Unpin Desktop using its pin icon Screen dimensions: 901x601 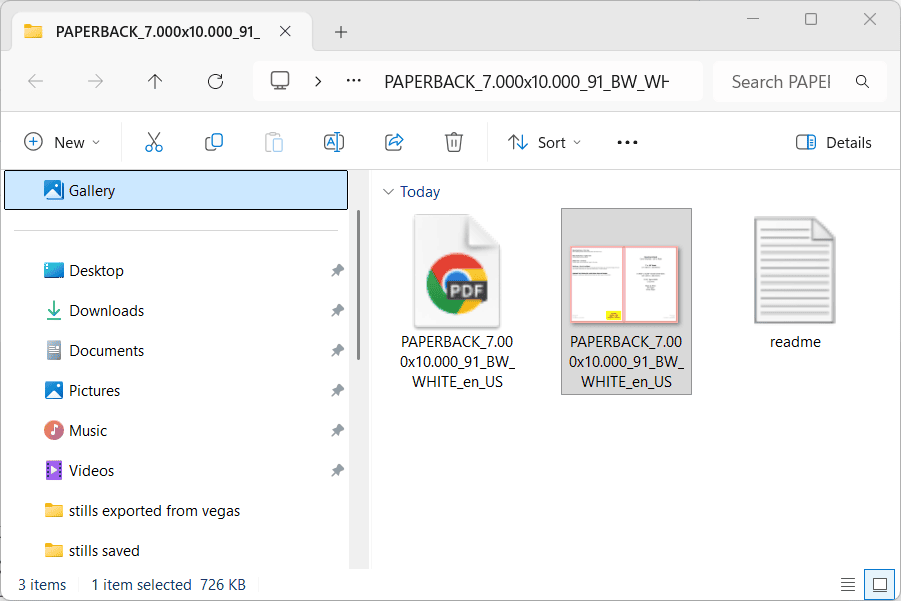pos(337,270)
